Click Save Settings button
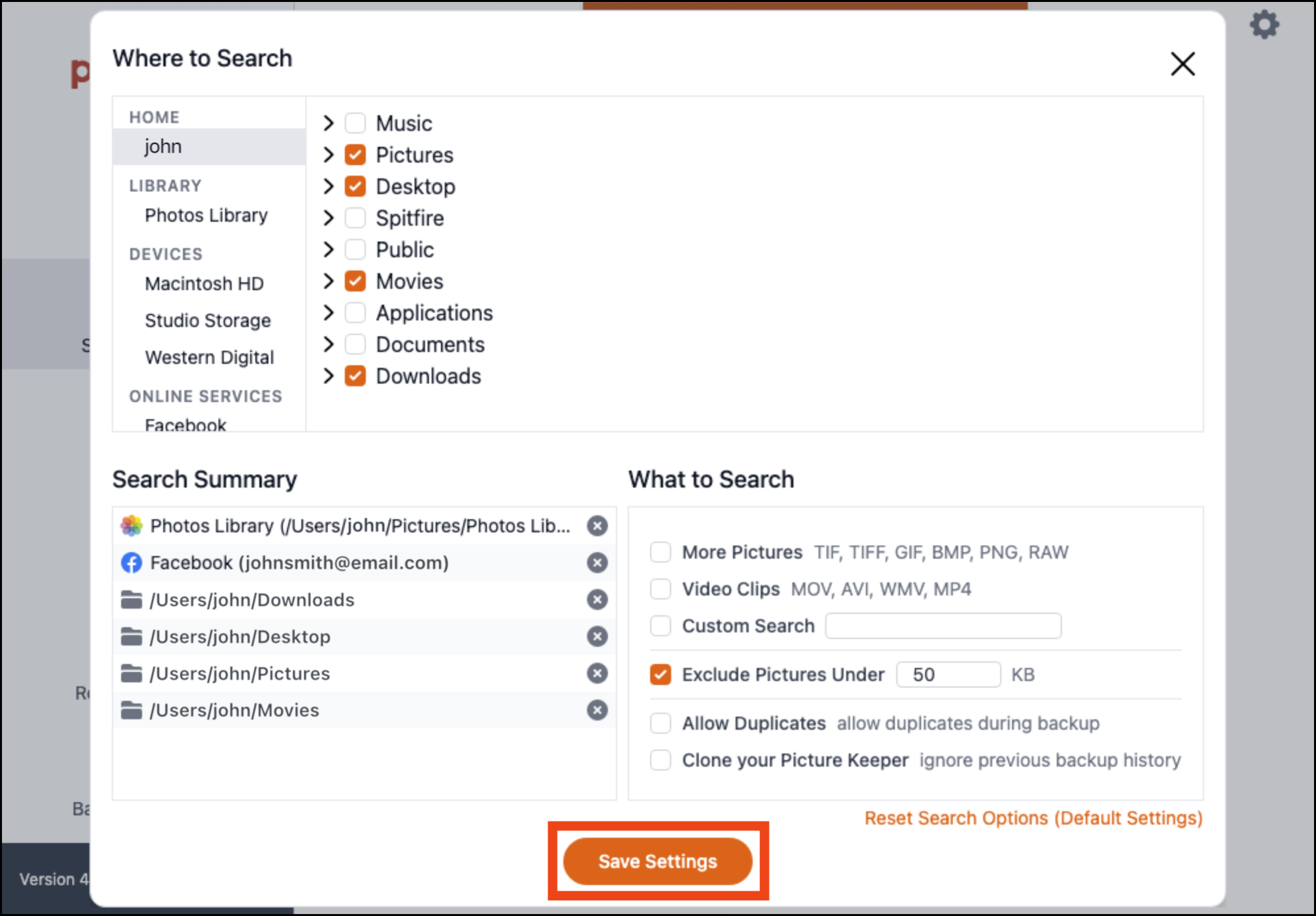The height and width of the screenshot is (916, 1316). pyautogui.click(x=657, y=861)
